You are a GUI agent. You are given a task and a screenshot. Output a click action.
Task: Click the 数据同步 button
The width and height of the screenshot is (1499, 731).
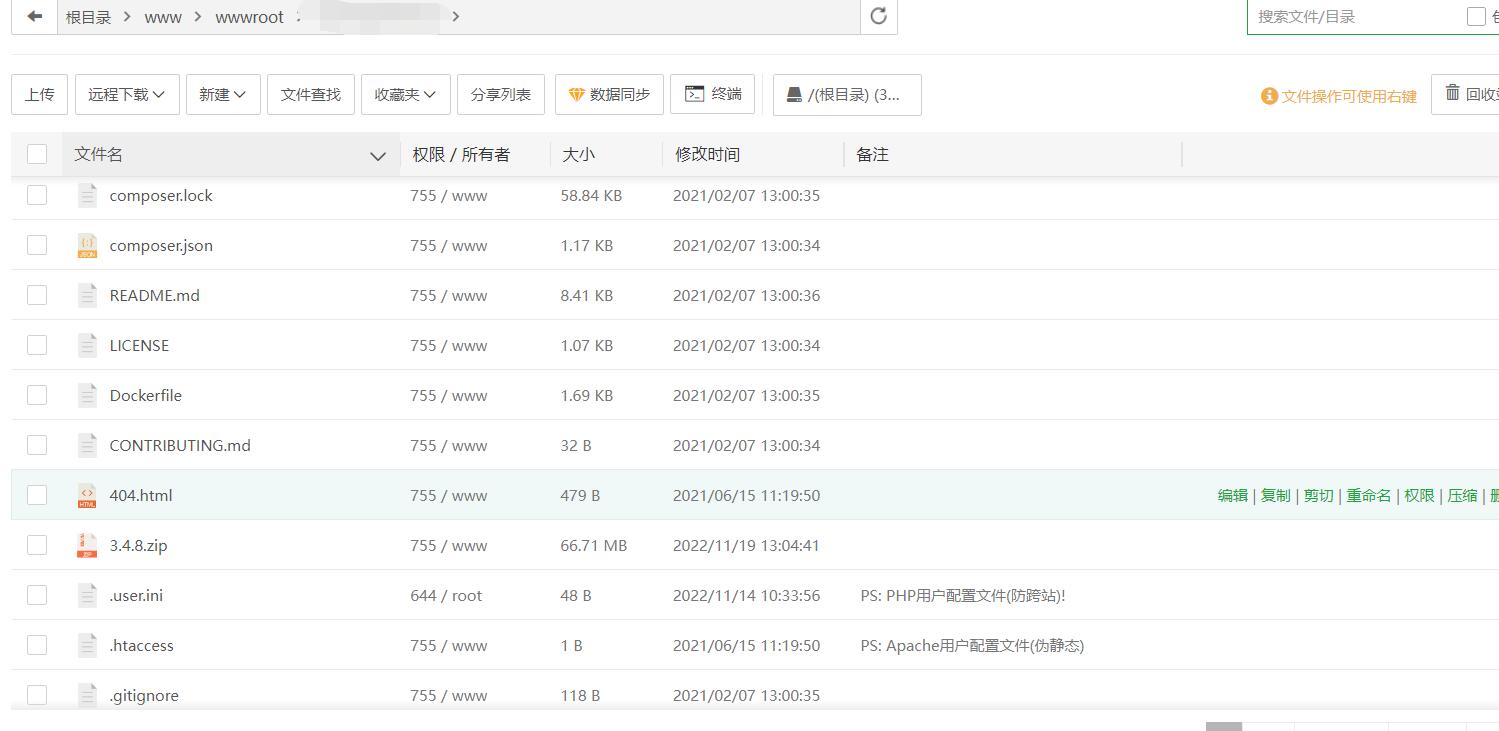tap(609, 94)
